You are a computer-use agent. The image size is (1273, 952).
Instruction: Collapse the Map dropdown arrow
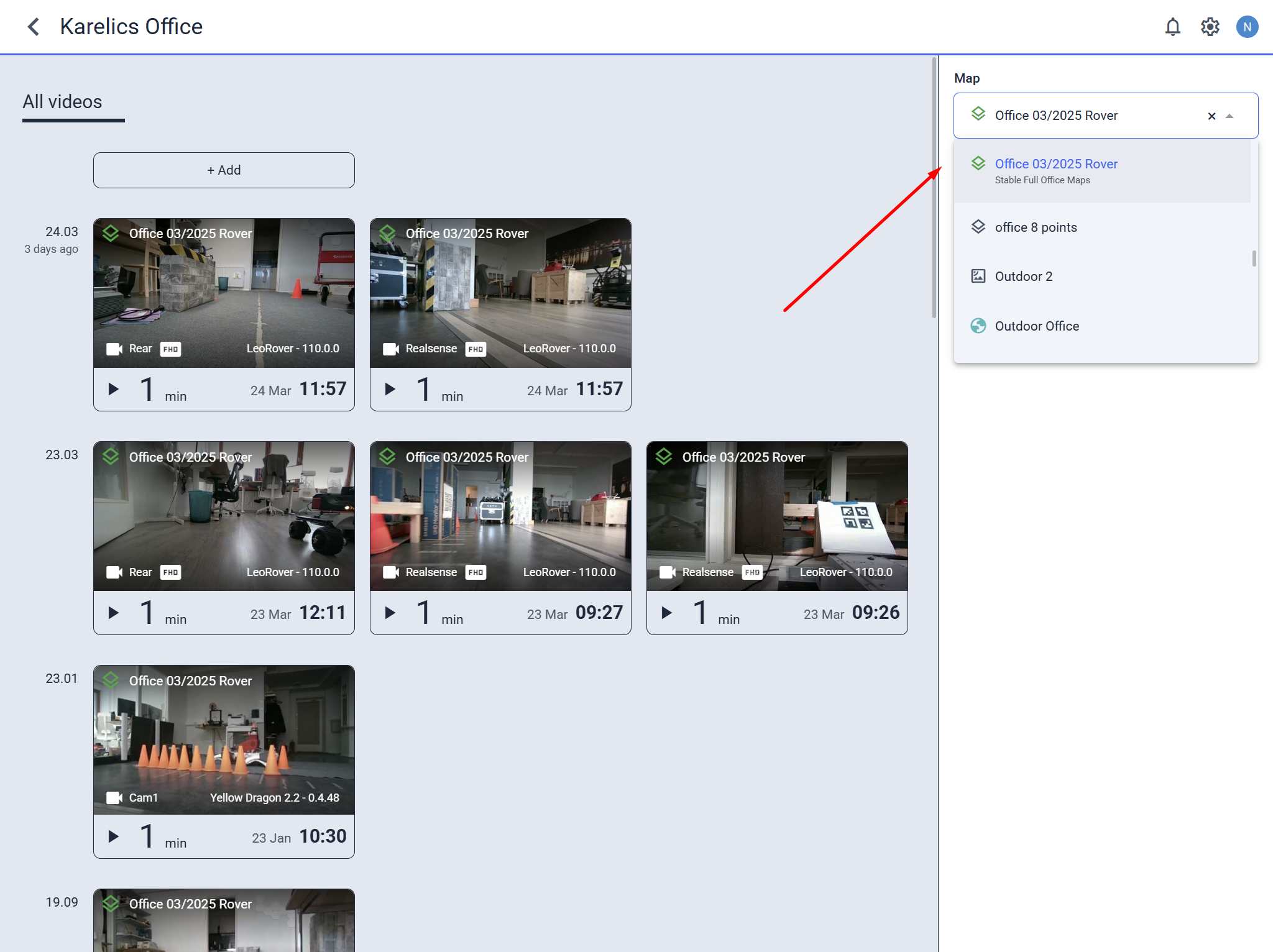[1229, 116]
